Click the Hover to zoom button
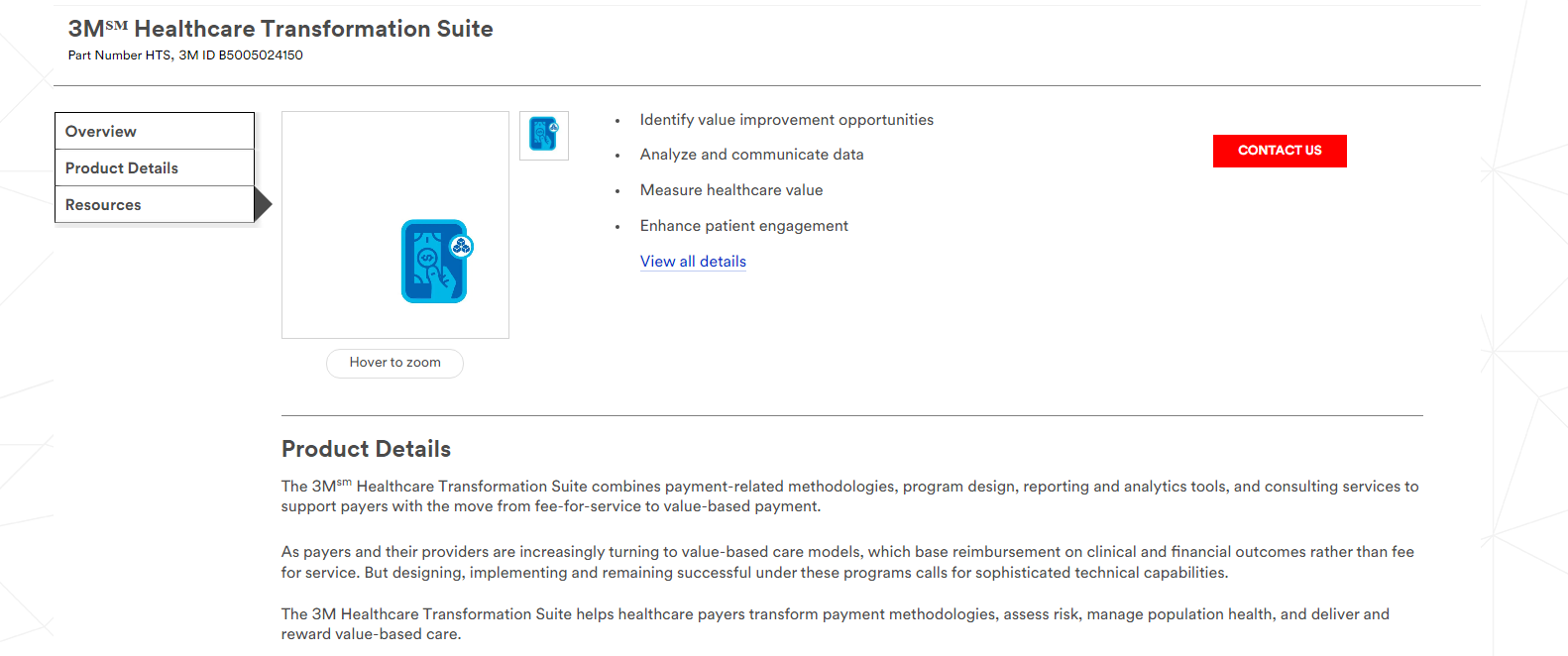 394,363
